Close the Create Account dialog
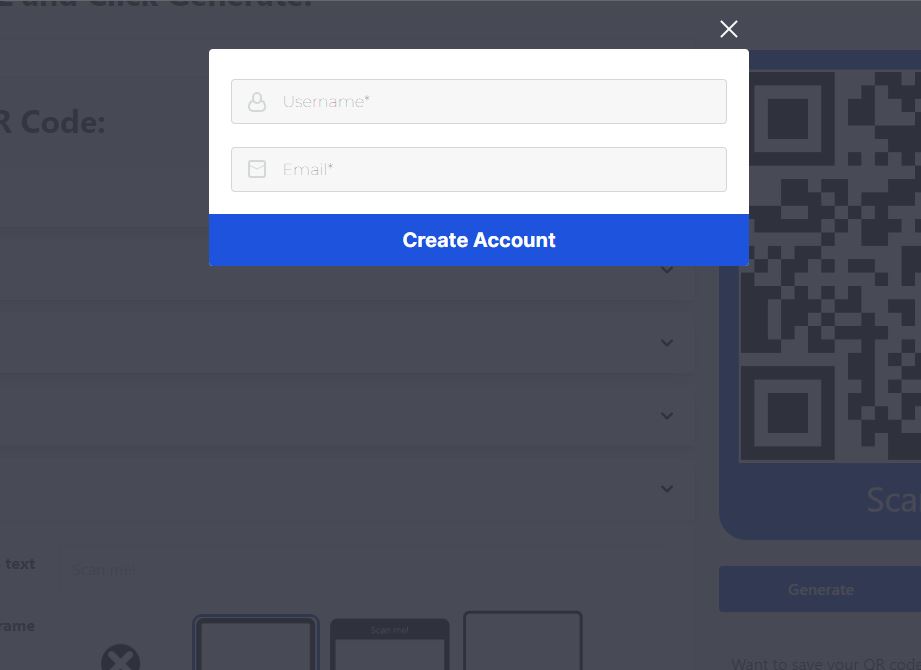The width and height of the screenshot is (921, 670). (728, 29)
